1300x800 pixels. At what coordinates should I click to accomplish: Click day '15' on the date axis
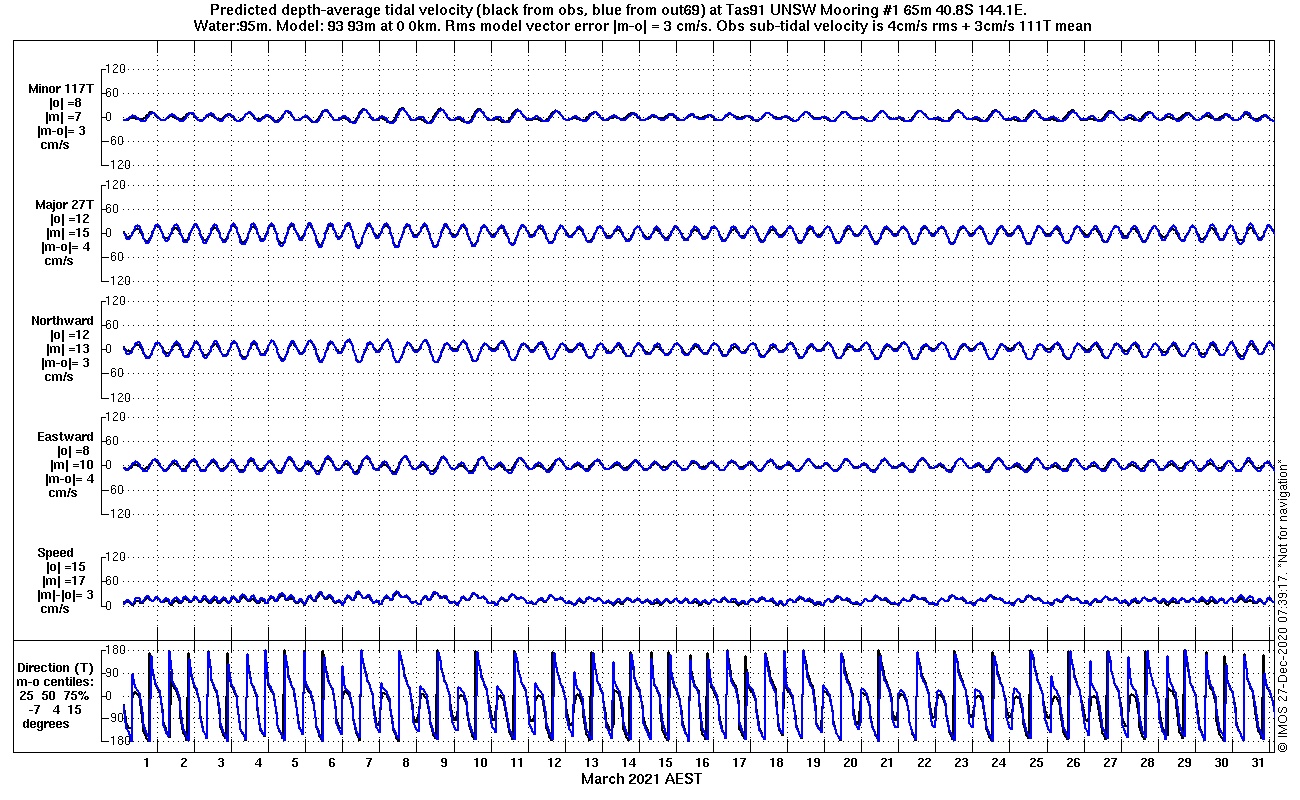[x=665, y=763]
